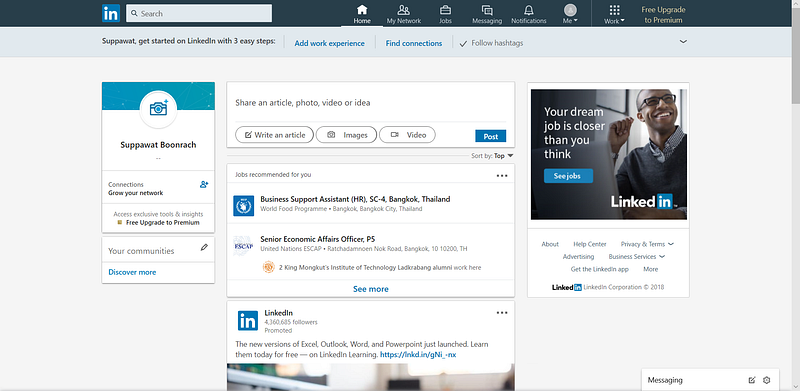Click Add work experience link
Screen dimensions: 800x391
click(x=330, y=43)
